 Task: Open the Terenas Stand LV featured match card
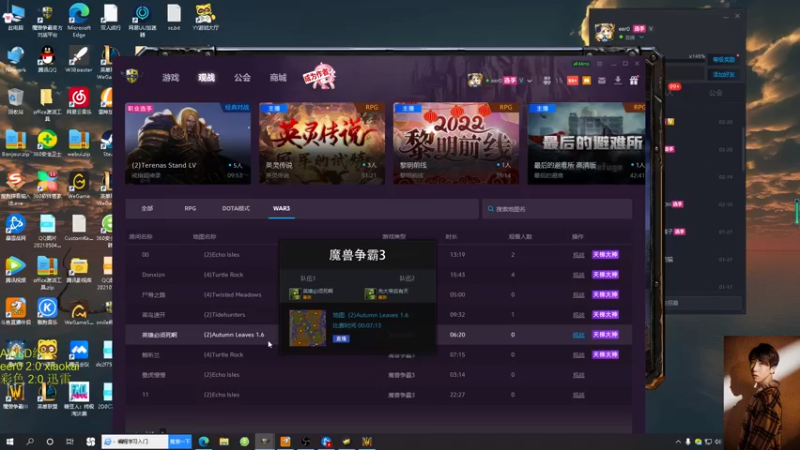188,143
